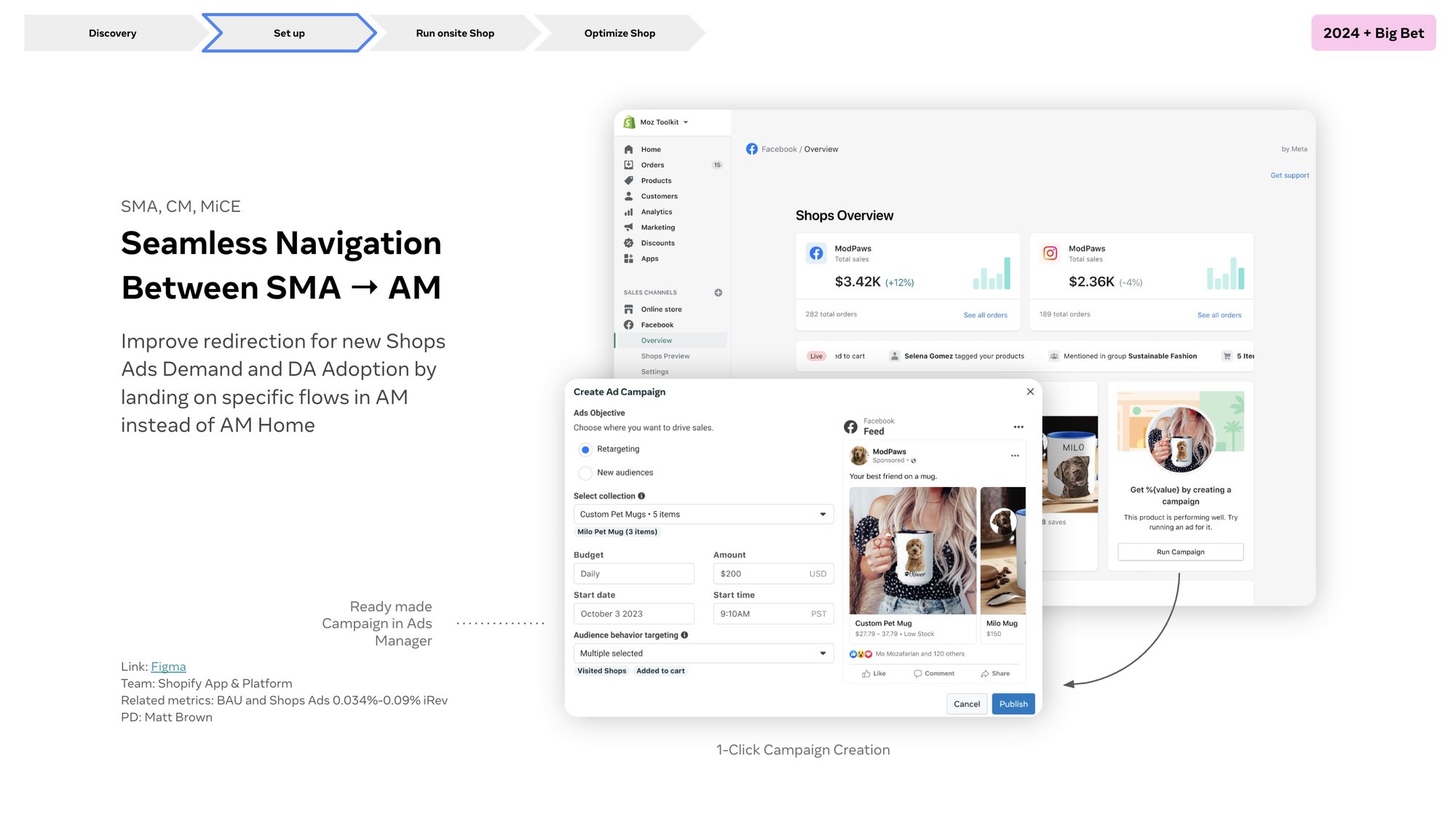
Task: Go to the Run onsite Shop step
Action: pyautogui.click(x=455, y=33)
